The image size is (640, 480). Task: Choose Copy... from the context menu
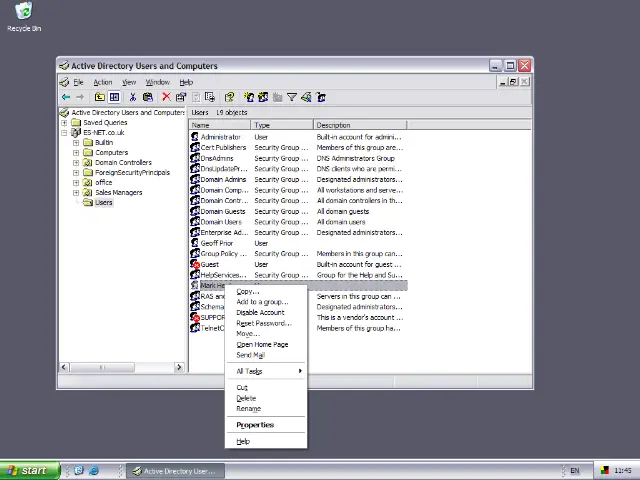[266, 291]
